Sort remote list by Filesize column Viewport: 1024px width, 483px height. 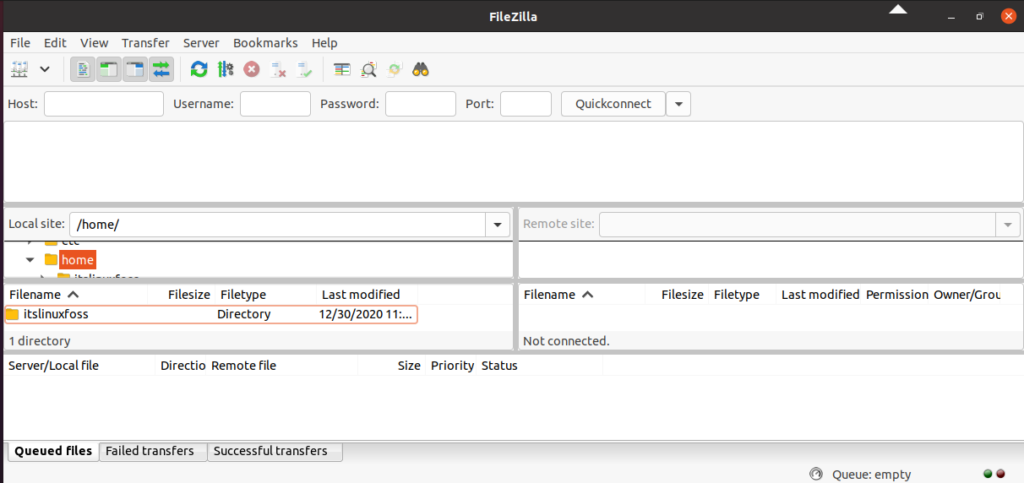pos(678,294)
